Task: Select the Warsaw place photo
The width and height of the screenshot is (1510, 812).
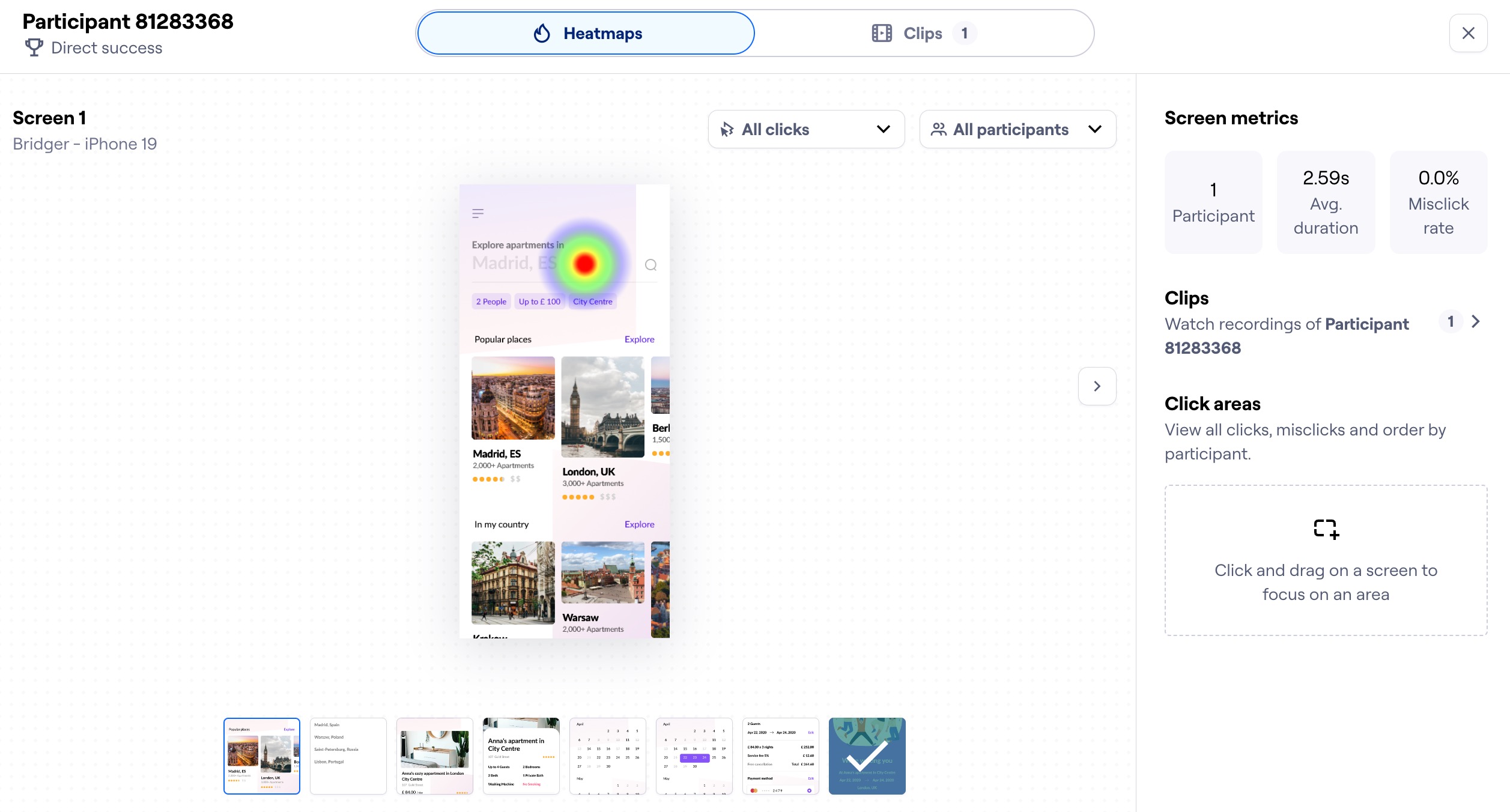Action: click(x=602, y=572)
